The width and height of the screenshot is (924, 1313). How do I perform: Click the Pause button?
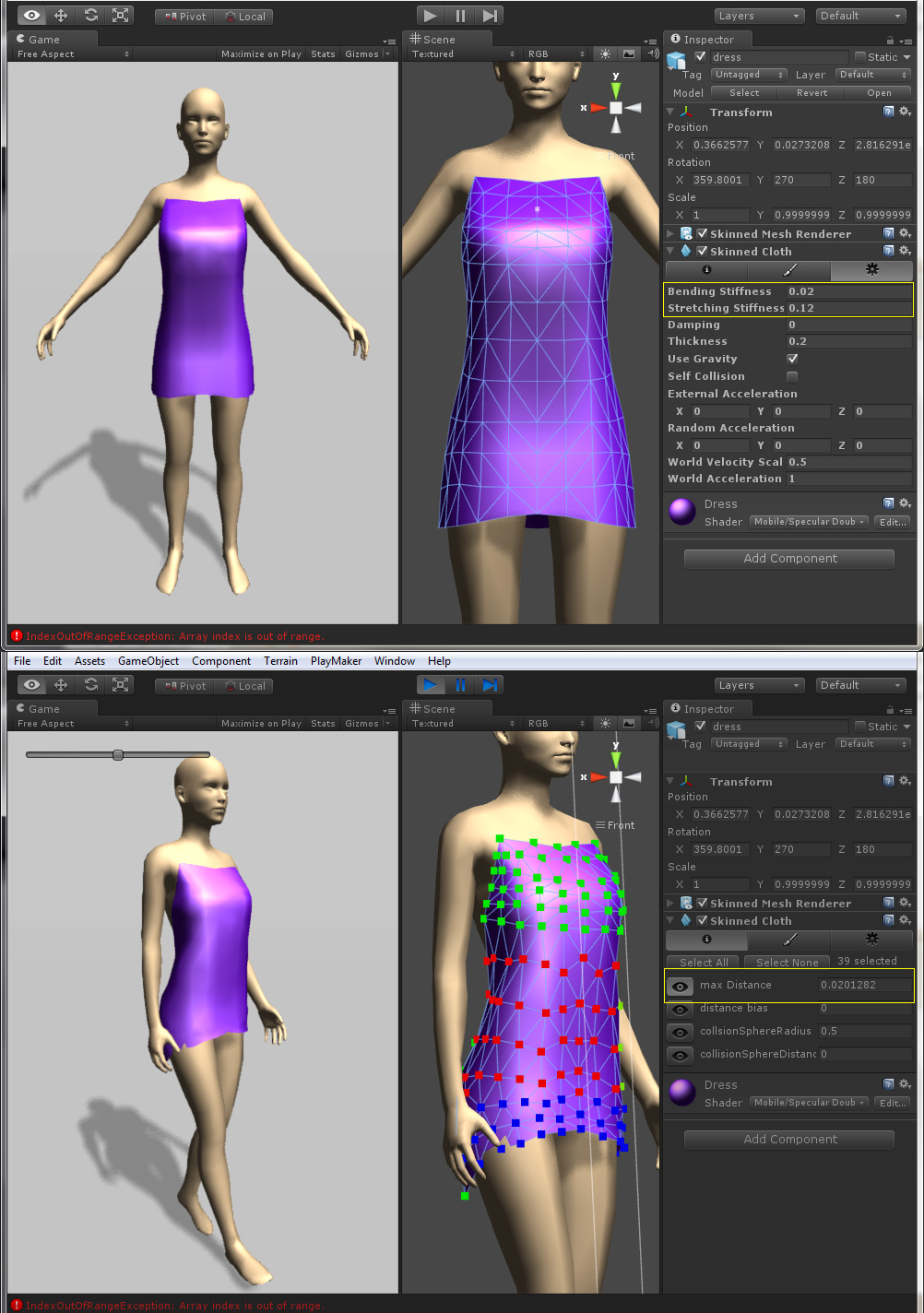(460, 15)
